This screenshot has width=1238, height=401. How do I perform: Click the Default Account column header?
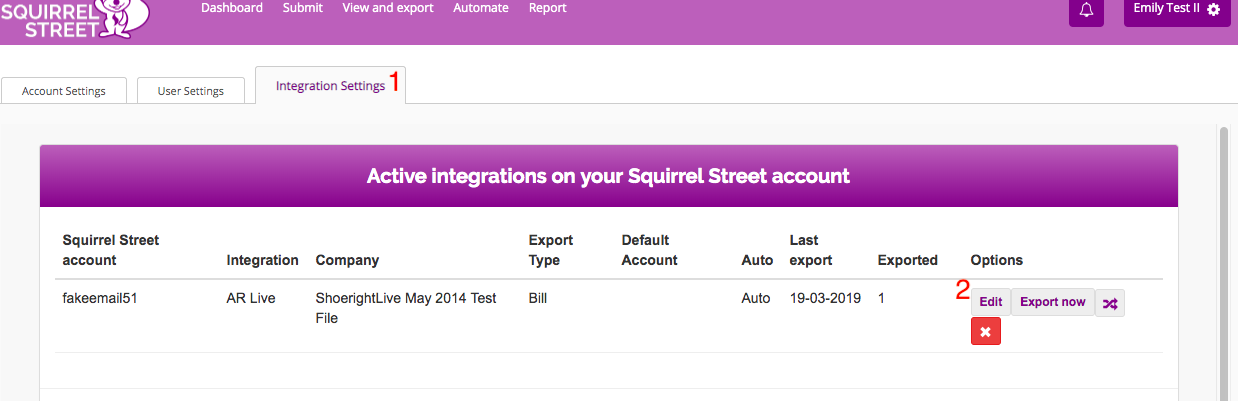click(649, 250)
